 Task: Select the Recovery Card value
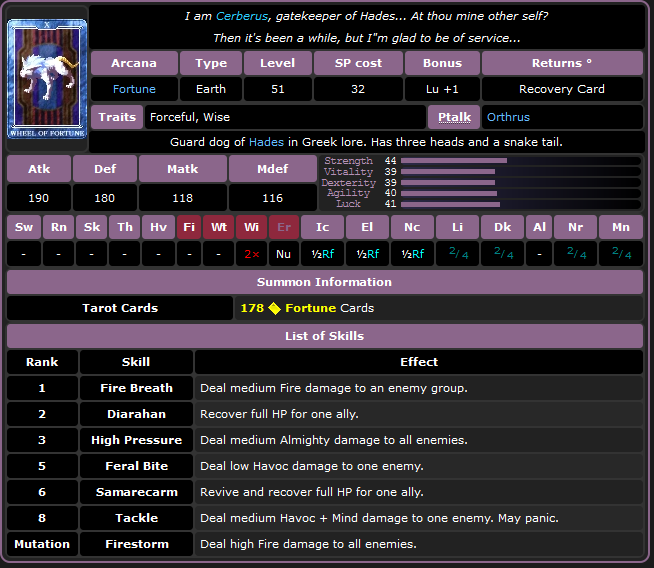[562, 89]
